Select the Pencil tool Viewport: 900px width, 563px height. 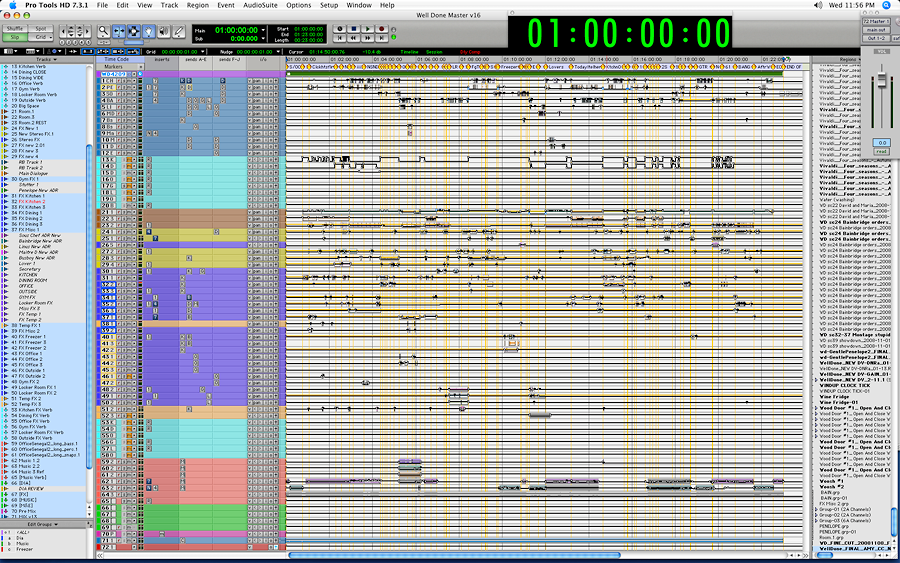pos(179,30)
